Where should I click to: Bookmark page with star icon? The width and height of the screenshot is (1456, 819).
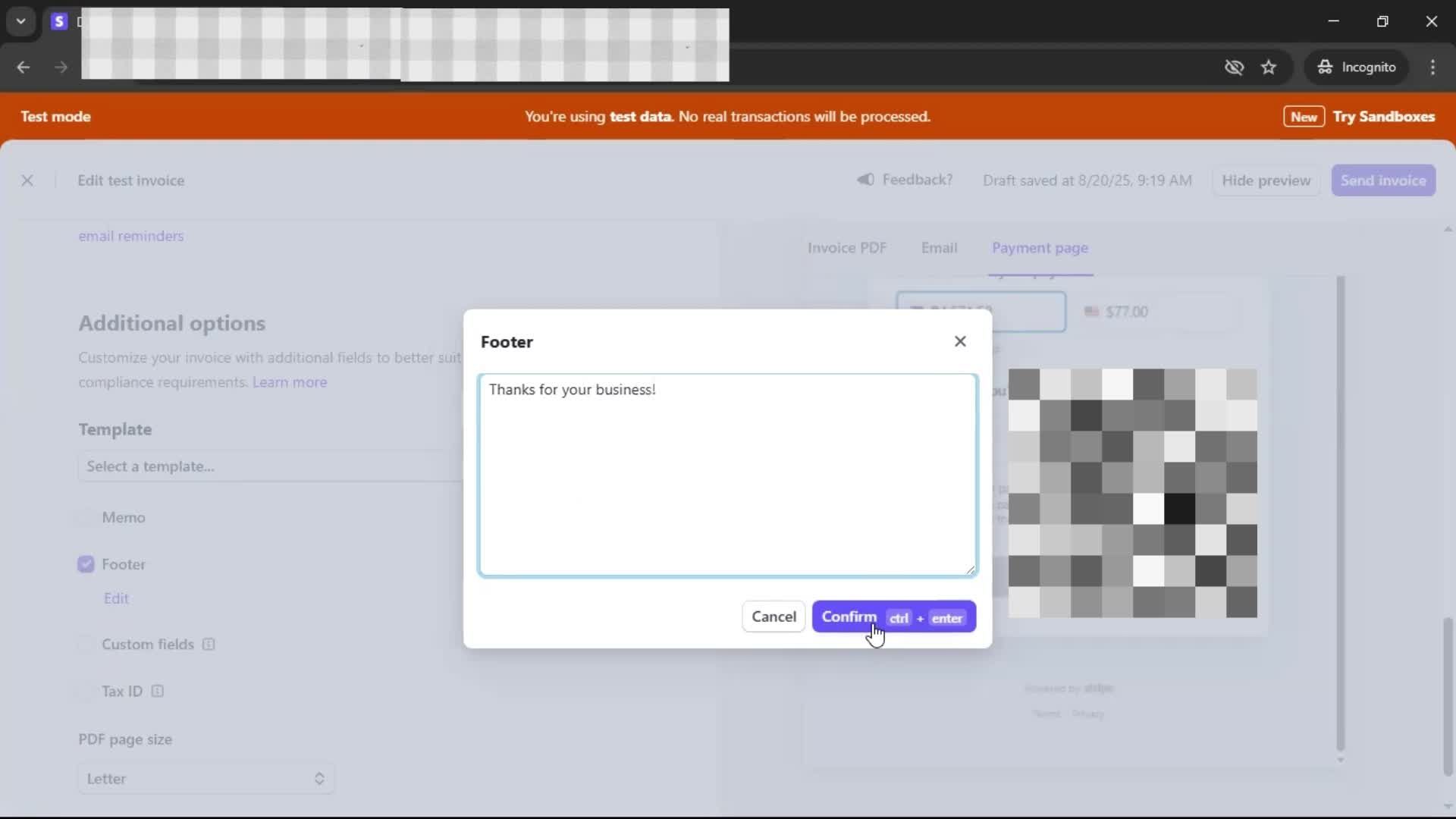pyautogui.click(x=1269, y=67)
